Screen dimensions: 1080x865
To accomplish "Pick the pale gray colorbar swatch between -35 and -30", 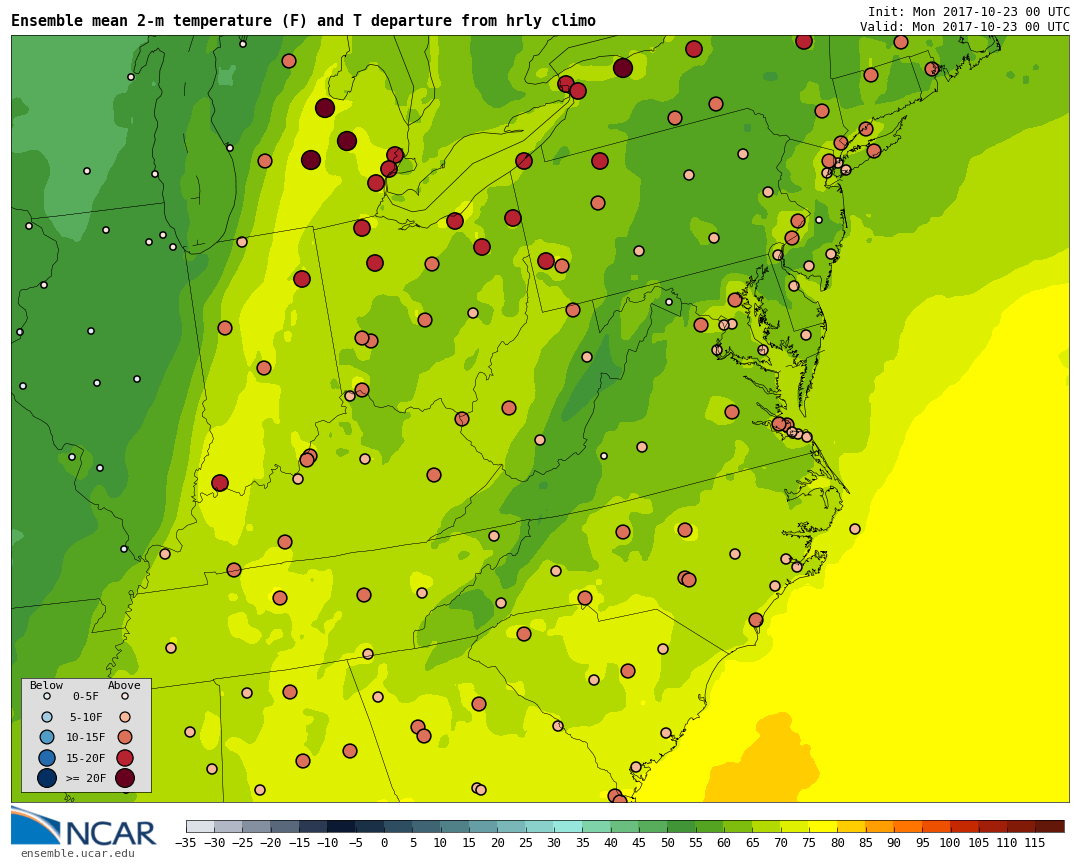I will coord(200,826).
